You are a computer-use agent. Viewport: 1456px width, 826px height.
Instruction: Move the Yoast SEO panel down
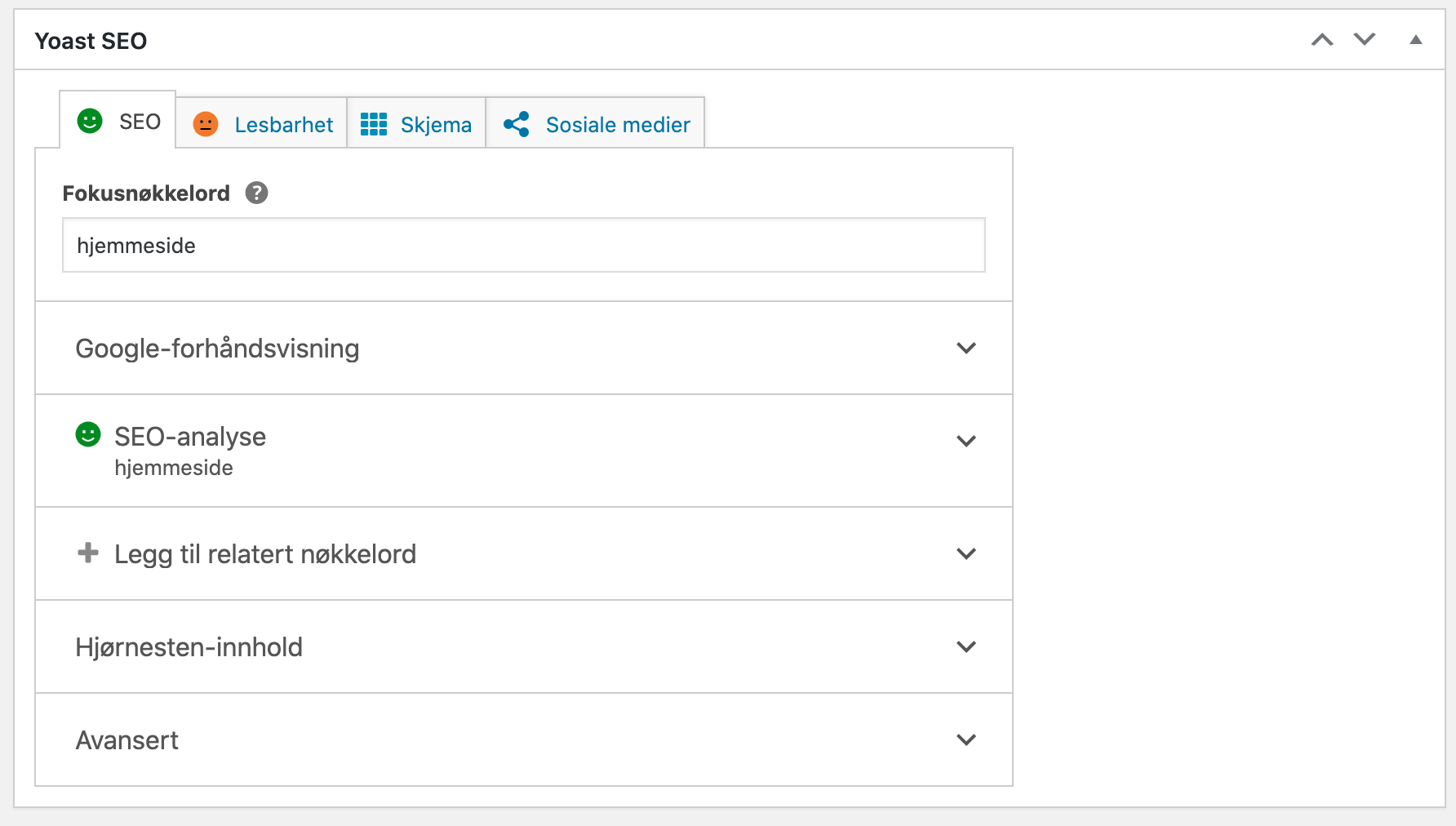[x=1365, y=39]
